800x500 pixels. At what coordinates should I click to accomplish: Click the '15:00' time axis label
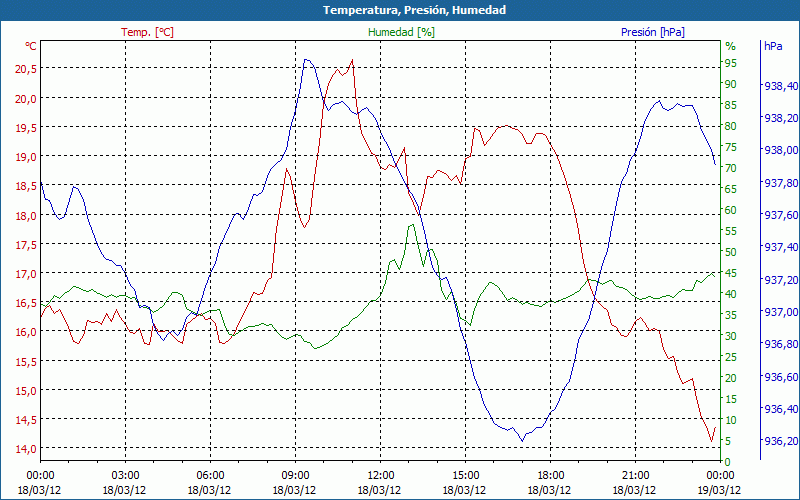point(465,476)
